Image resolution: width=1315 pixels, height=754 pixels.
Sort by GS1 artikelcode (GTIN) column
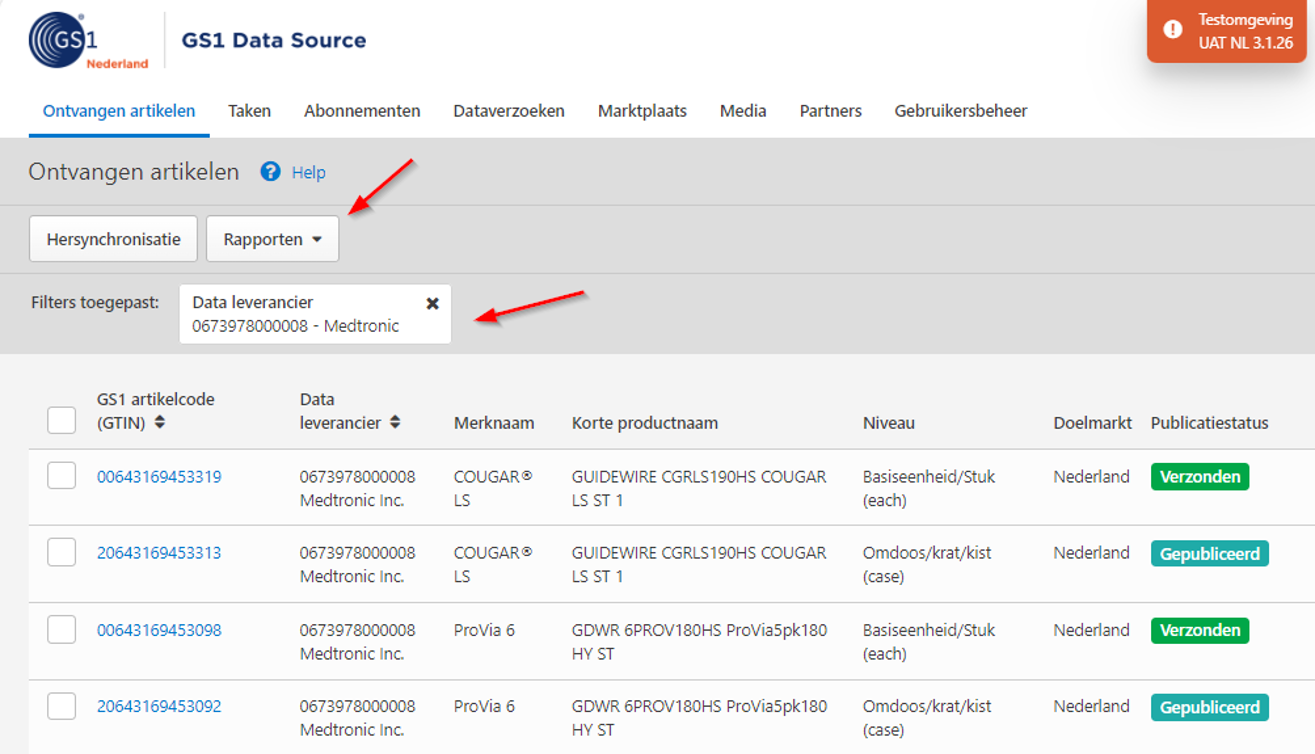coord(160,423)
